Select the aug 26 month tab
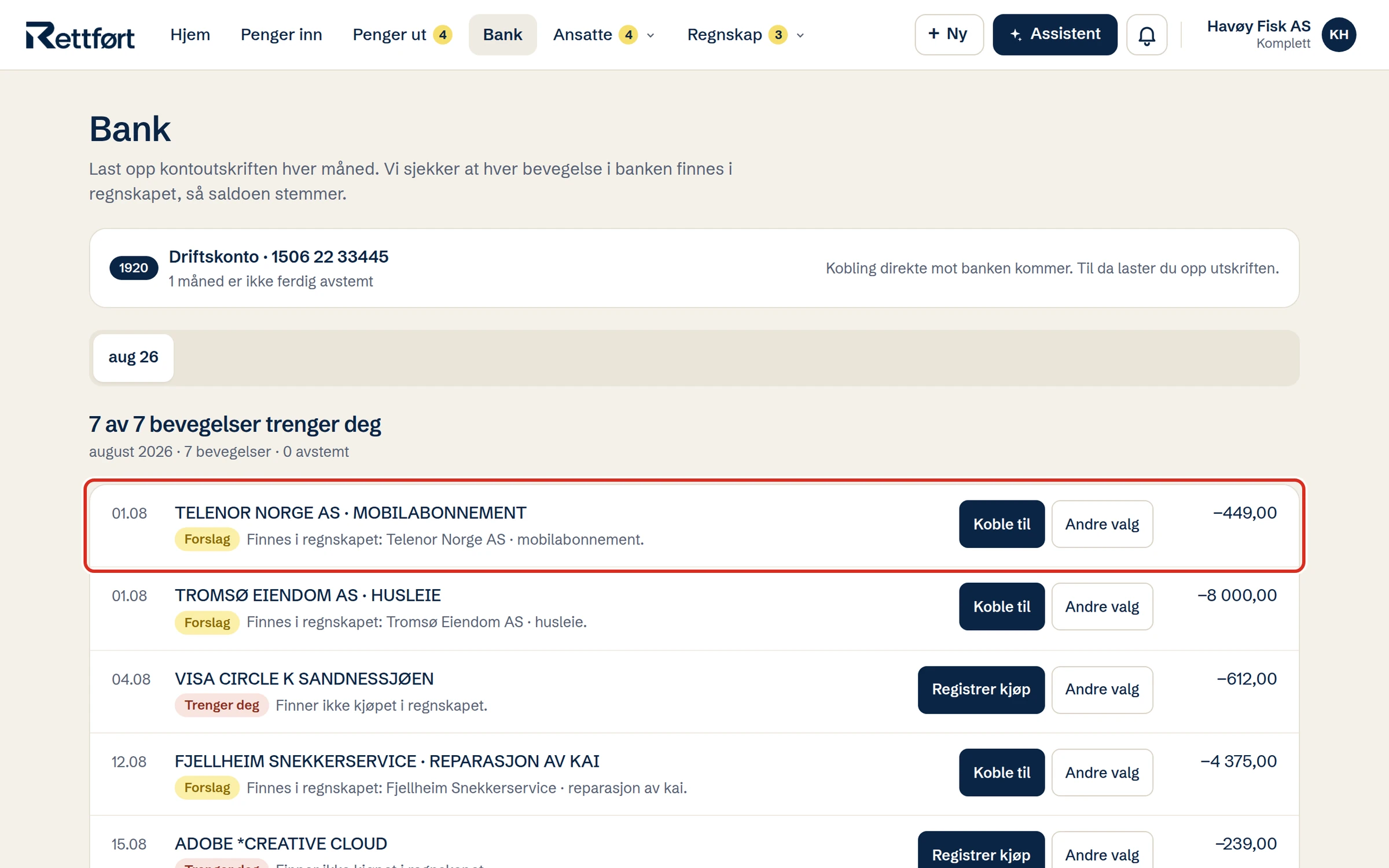Image resolution: width=1389 pixels, height=868 pixels. coord(133,357)
